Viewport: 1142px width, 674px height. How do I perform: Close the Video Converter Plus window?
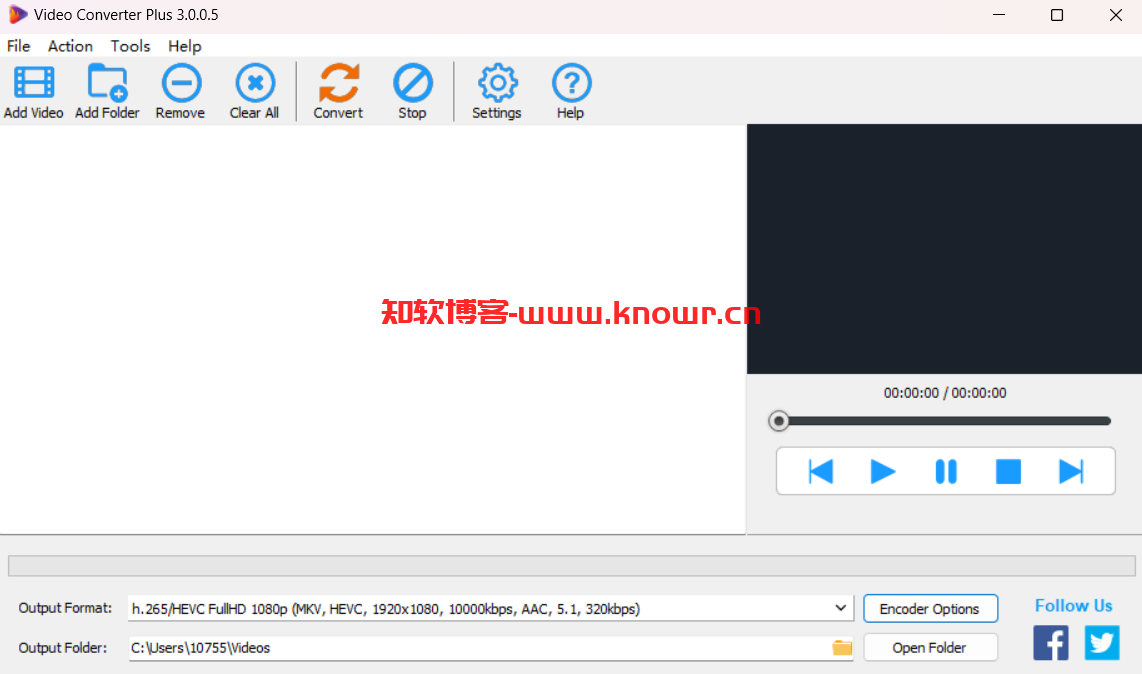[1115, 15]
